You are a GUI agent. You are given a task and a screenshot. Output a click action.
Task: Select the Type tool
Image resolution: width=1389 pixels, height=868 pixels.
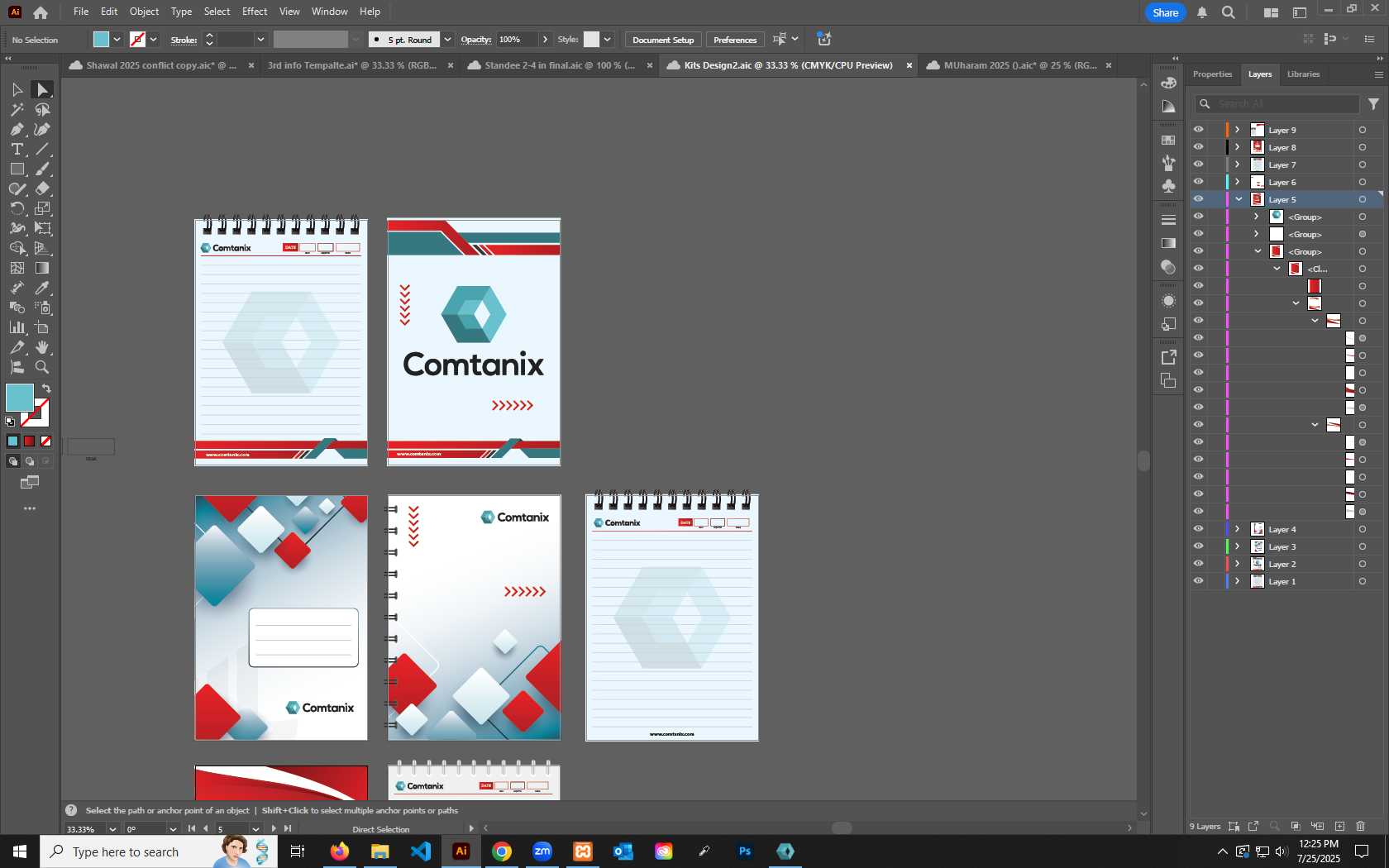point(17,149)
